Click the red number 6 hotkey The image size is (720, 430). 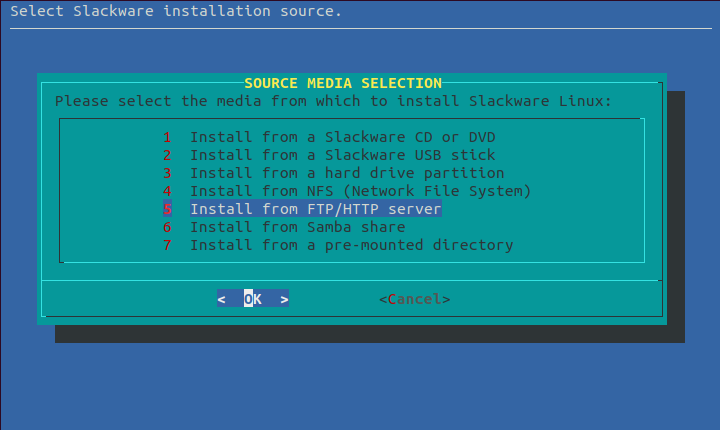168,227
